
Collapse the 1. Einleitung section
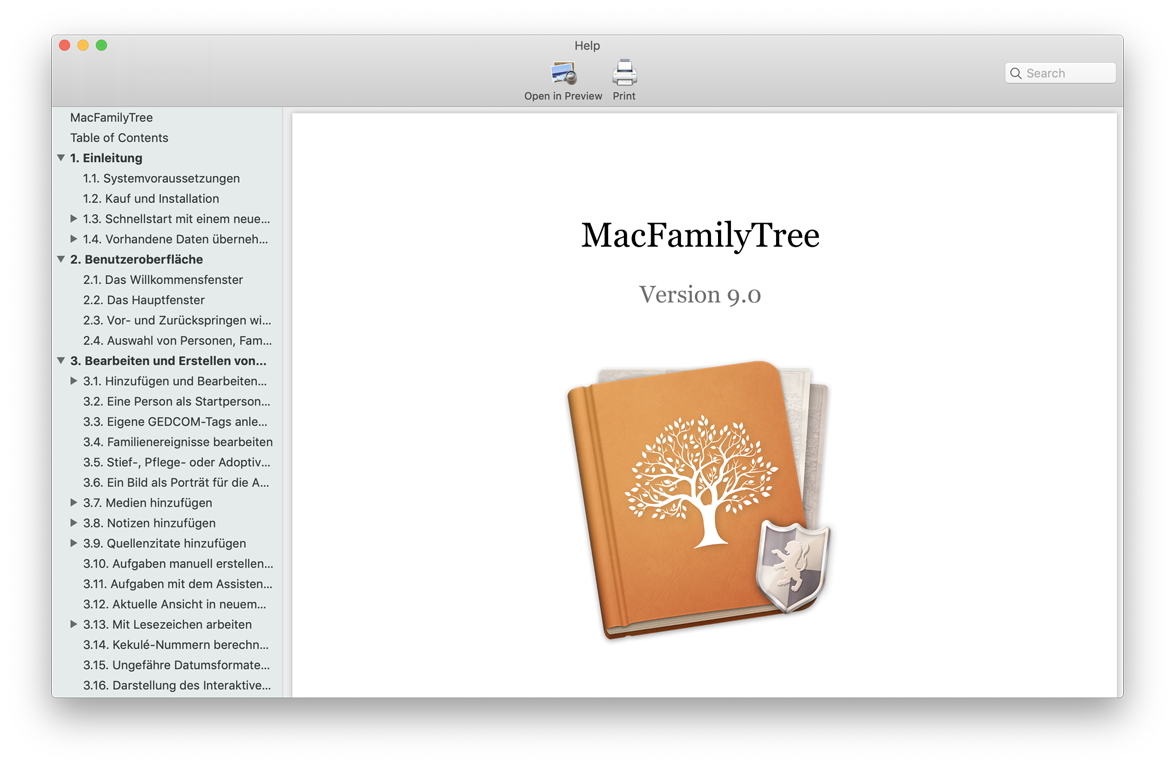pyautogui.click(x=61, y=158)
